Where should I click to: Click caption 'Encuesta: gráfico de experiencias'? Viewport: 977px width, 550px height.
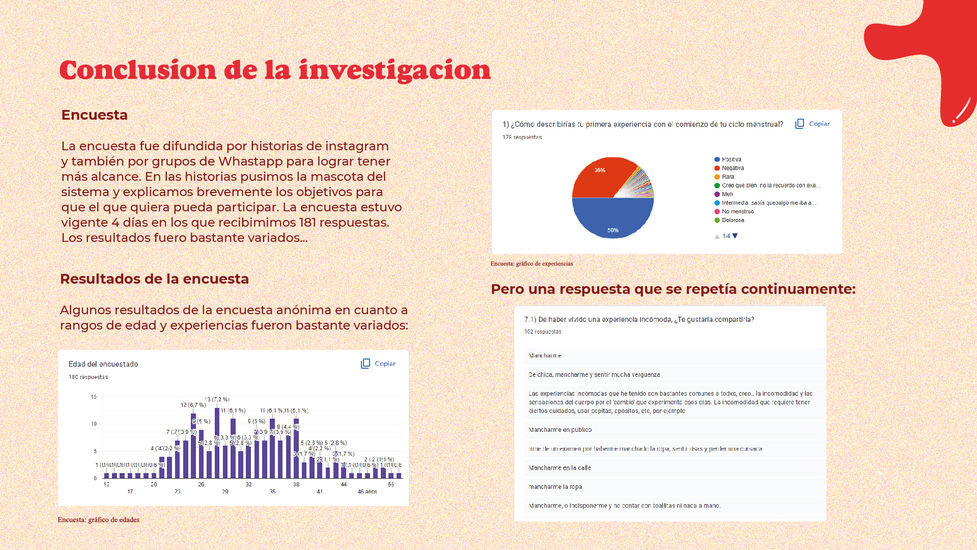coord(531,263)
